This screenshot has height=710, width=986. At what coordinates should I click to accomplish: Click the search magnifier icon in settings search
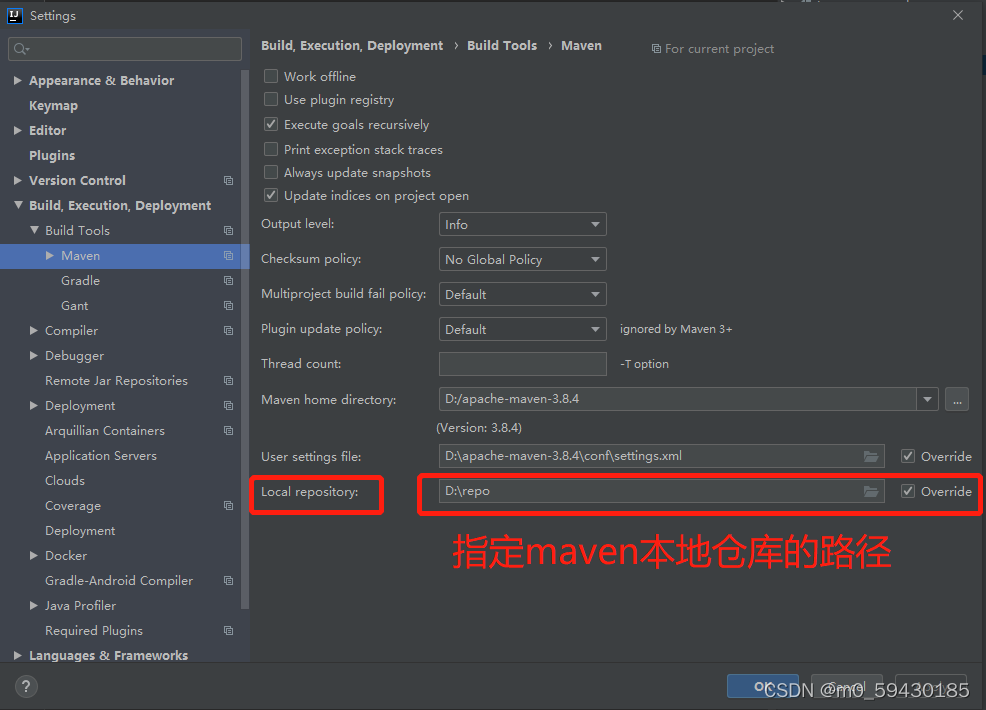[x=21, y=49]
